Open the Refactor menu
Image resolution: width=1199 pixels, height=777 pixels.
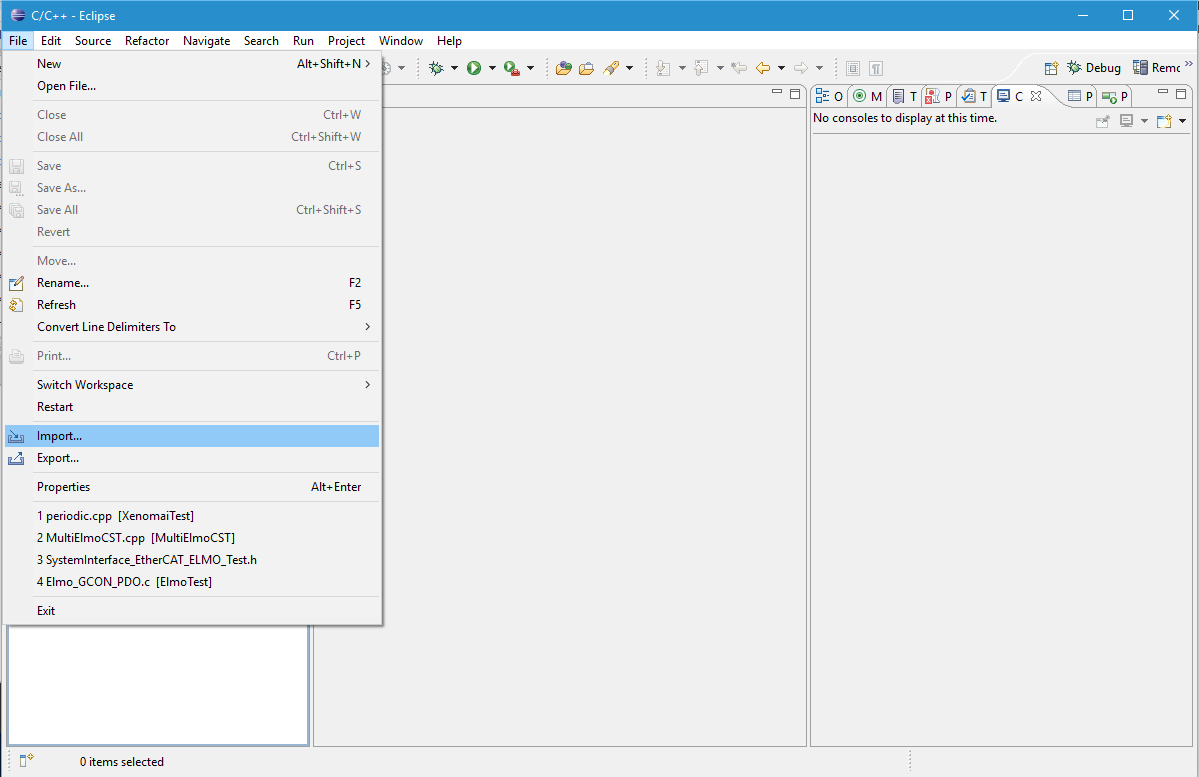coord(147,41)
